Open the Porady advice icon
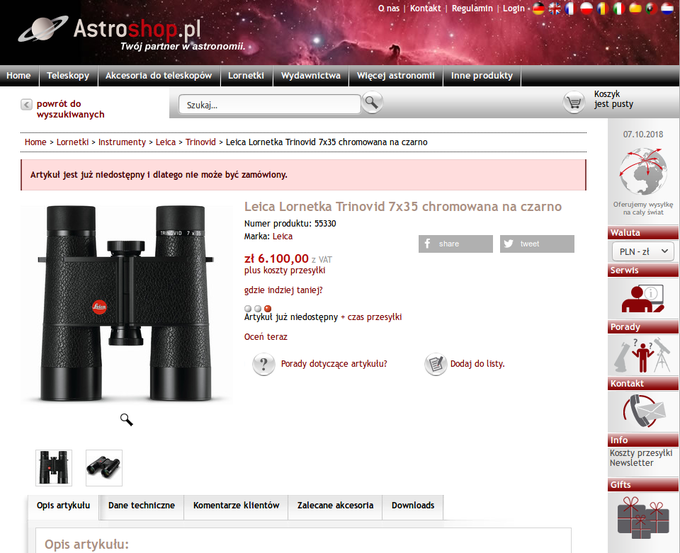The height and width of the screenshot is (553, 680). [x=643, y=355]
